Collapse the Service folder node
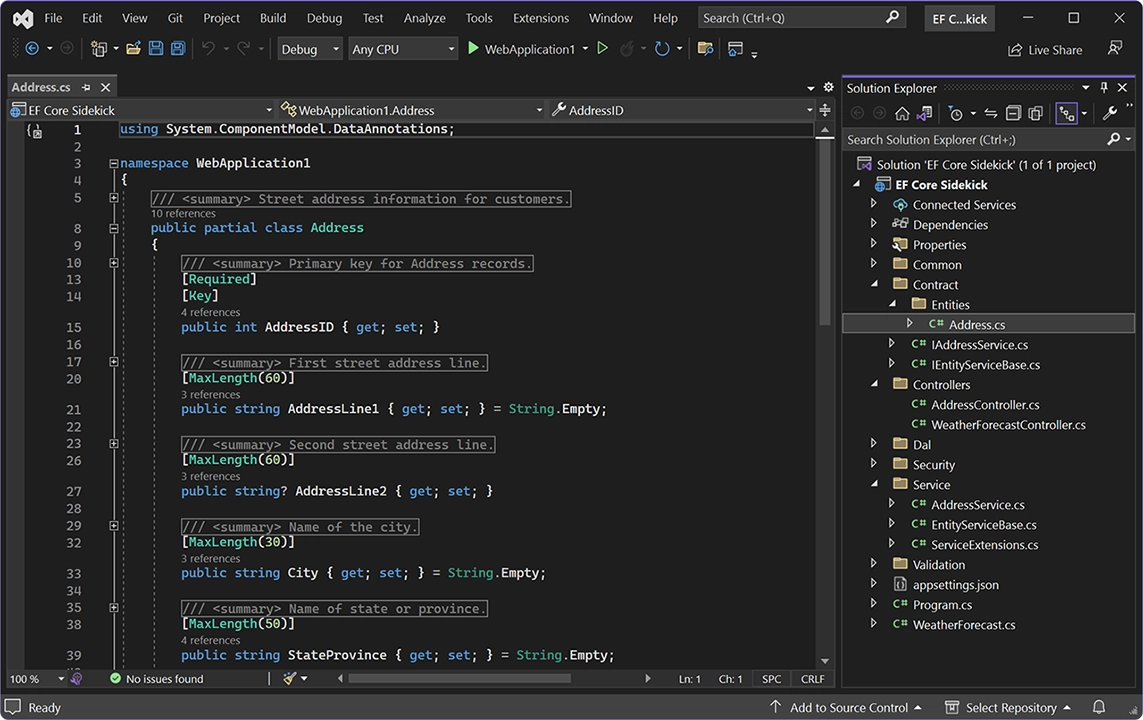1143x720 pixels. click(874, 484)
